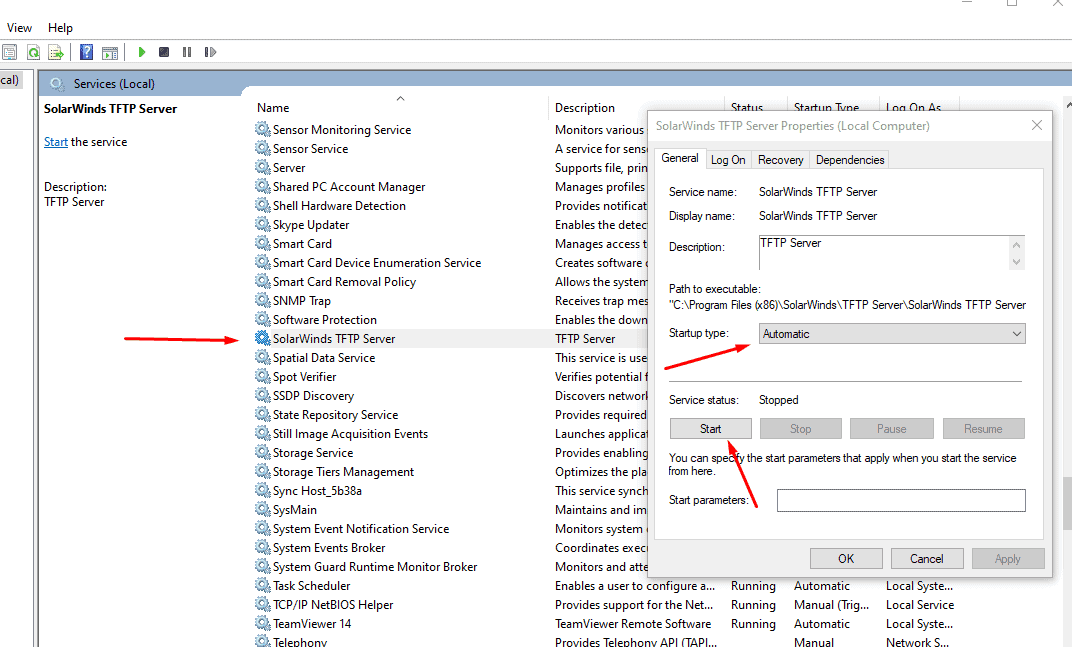Refresh the services list via toolbar icon

33,51
